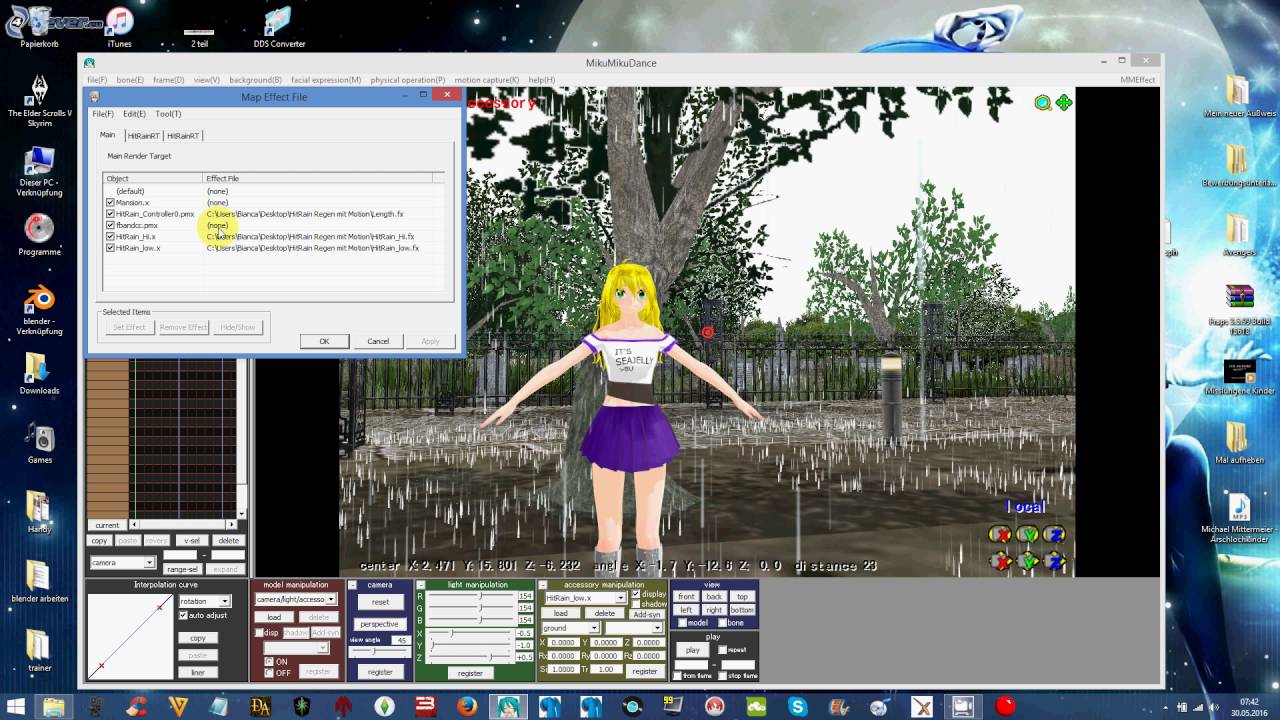
Task: Click the red record circle taskbar icon
Action: pos(1005,706)
